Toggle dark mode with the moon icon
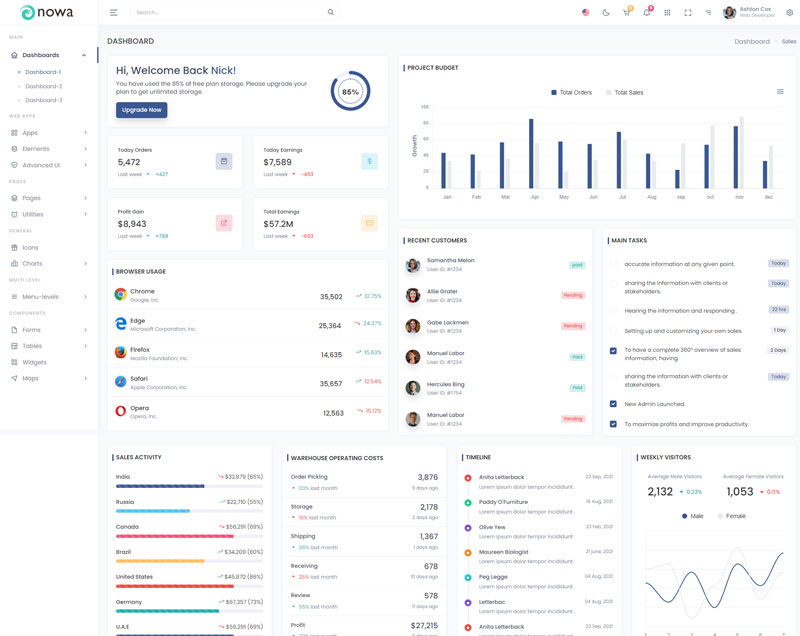The height and width of the screenshot is (636, 800). point(606,13)
